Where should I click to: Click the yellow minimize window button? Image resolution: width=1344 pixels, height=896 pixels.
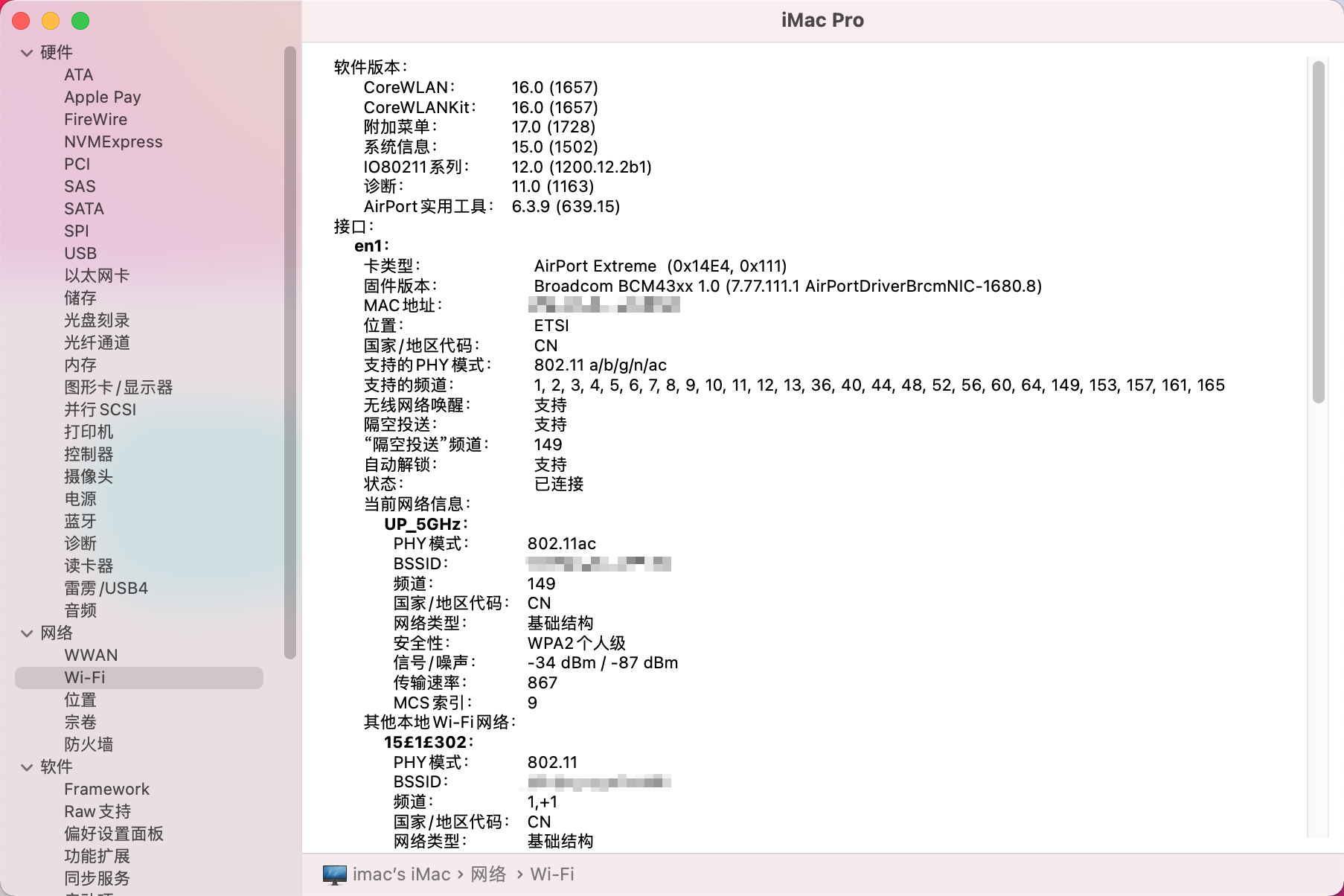(x=51, y=22)
